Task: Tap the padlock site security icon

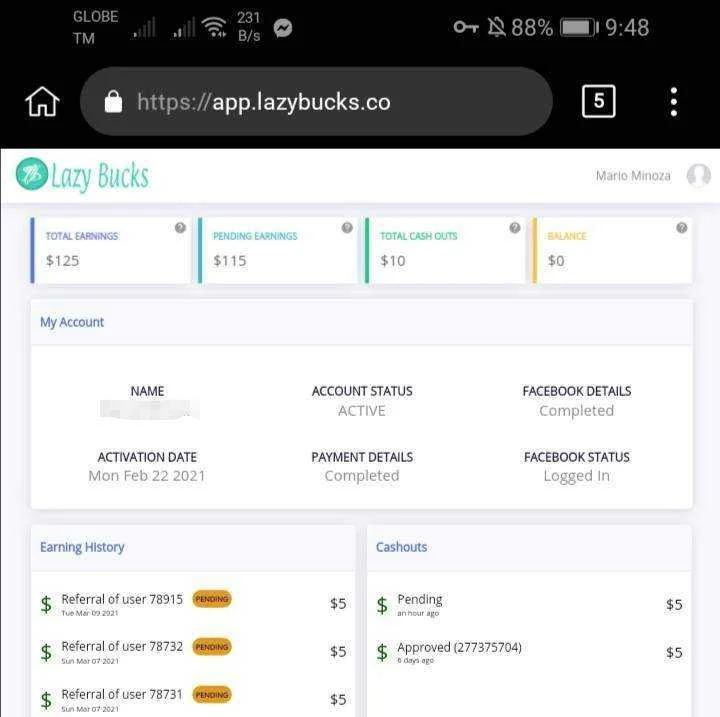Action: click(113, 102)
